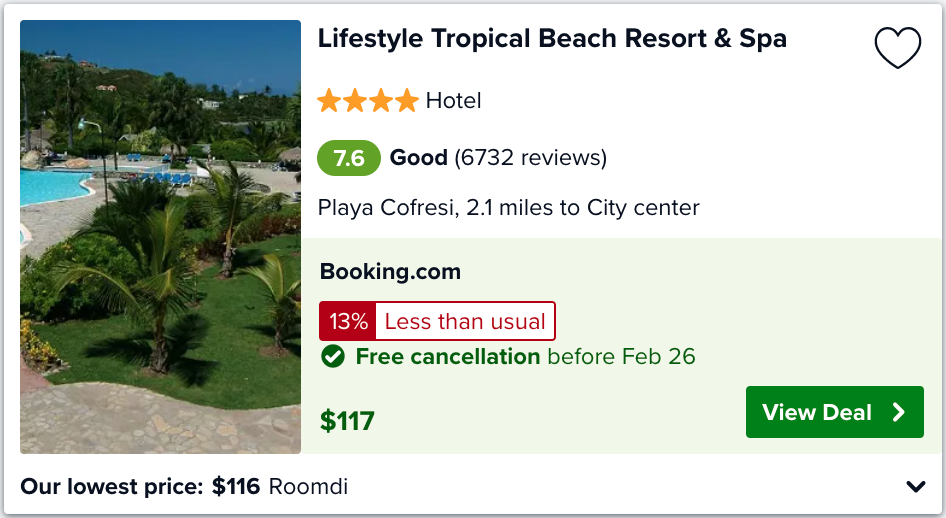Click the resort pool photo thumbnail

[160, 236]
